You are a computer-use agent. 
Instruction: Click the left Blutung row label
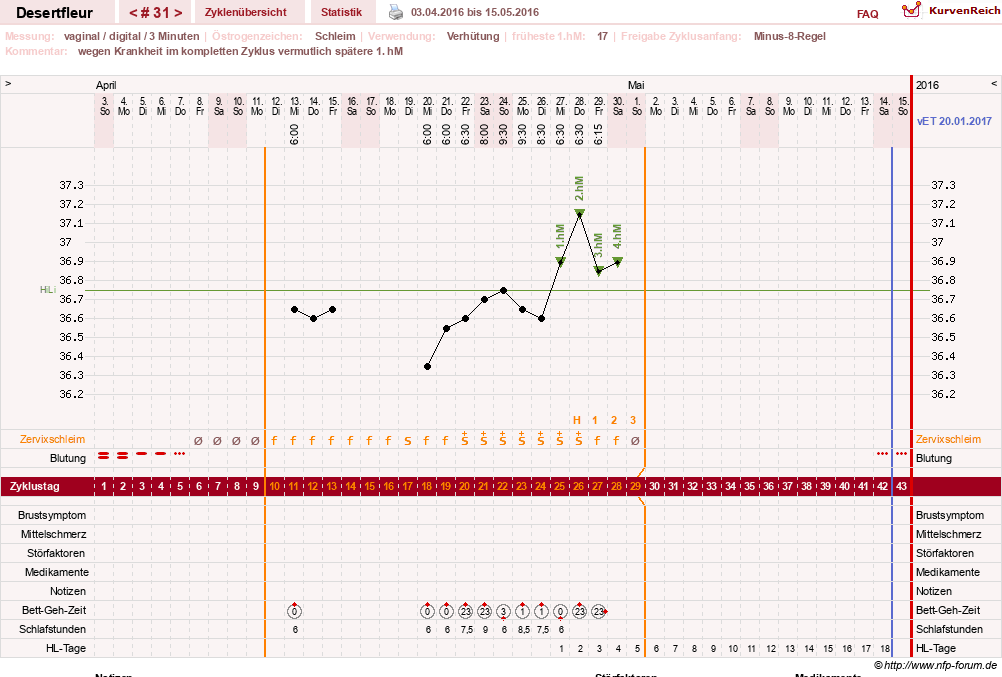(68, 458)
